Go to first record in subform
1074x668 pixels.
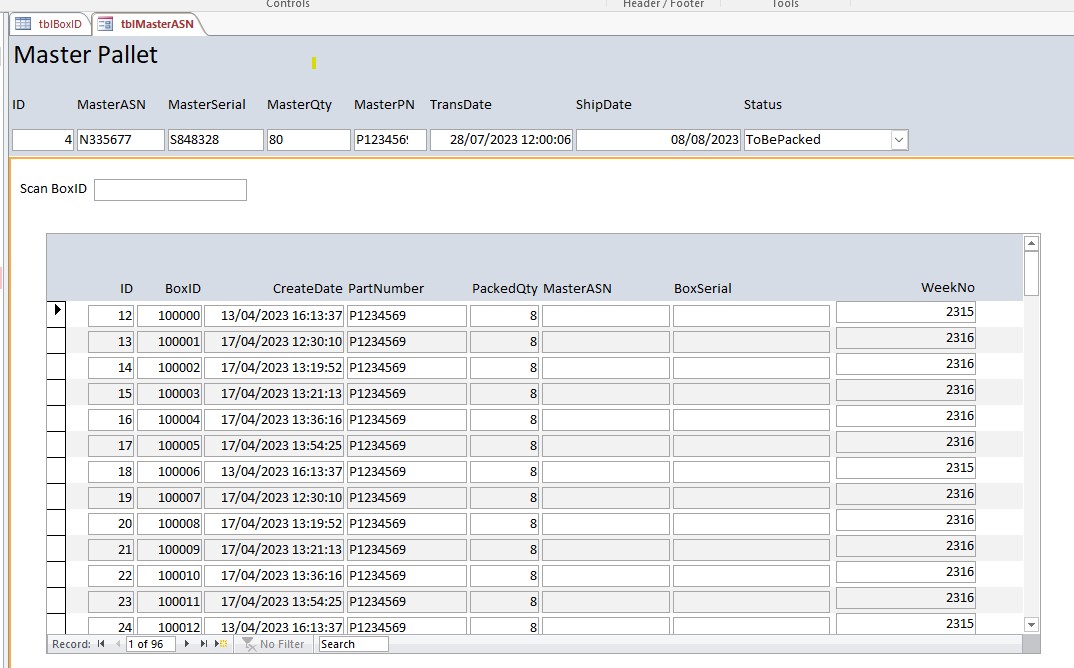tap(101, 644)
